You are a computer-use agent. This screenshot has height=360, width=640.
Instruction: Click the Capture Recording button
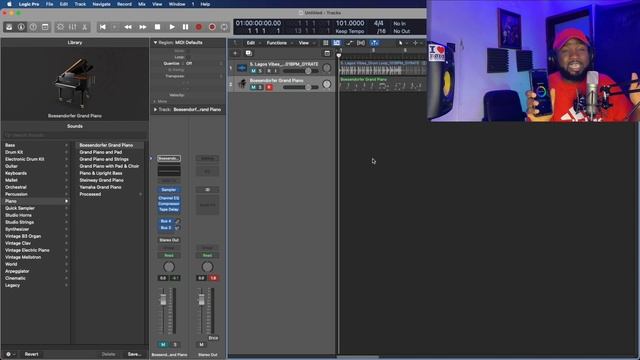(212, 27)
